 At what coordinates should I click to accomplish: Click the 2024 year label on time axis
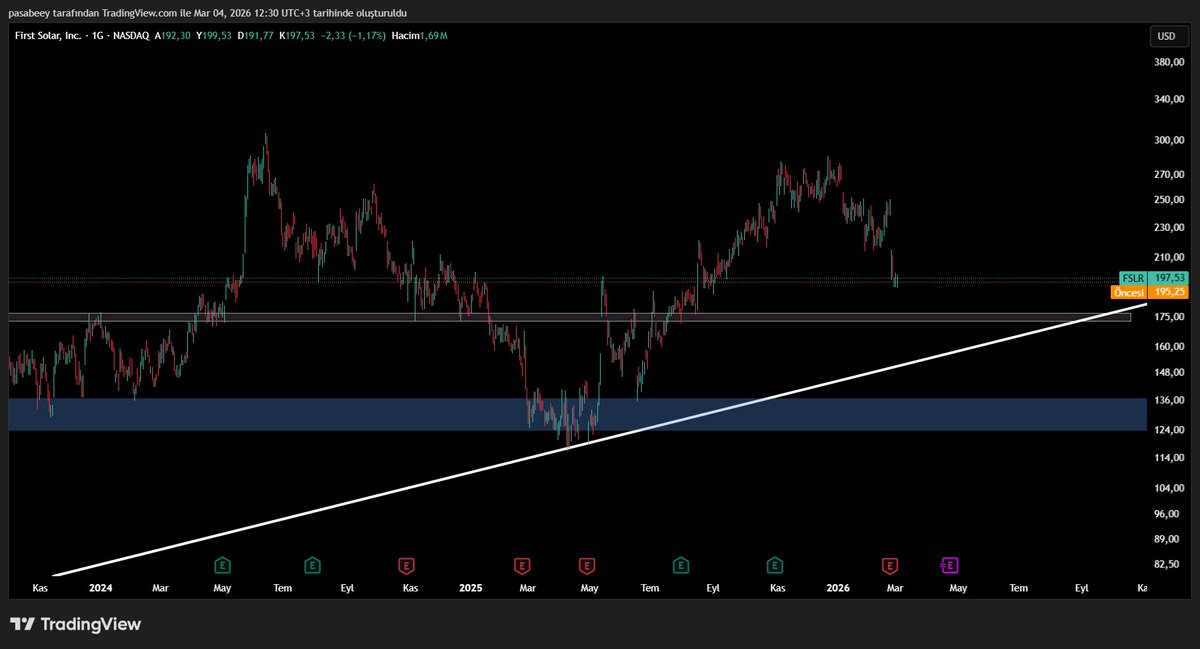[100, 589]
